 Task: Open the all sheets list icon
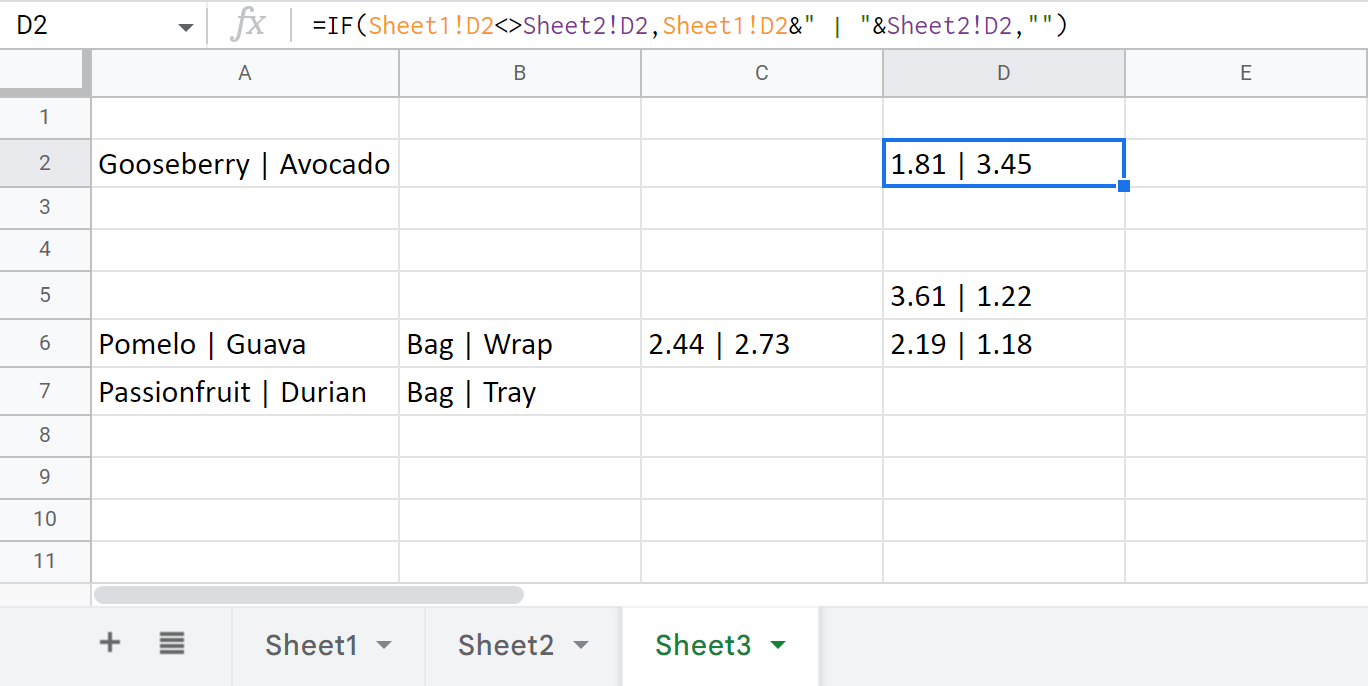tap(171, 645)
